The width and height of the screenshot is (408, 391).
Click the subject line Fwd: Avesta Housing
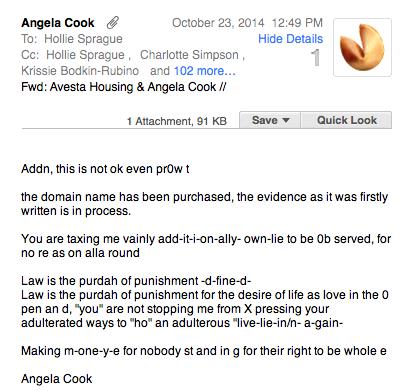click(124, 87)
